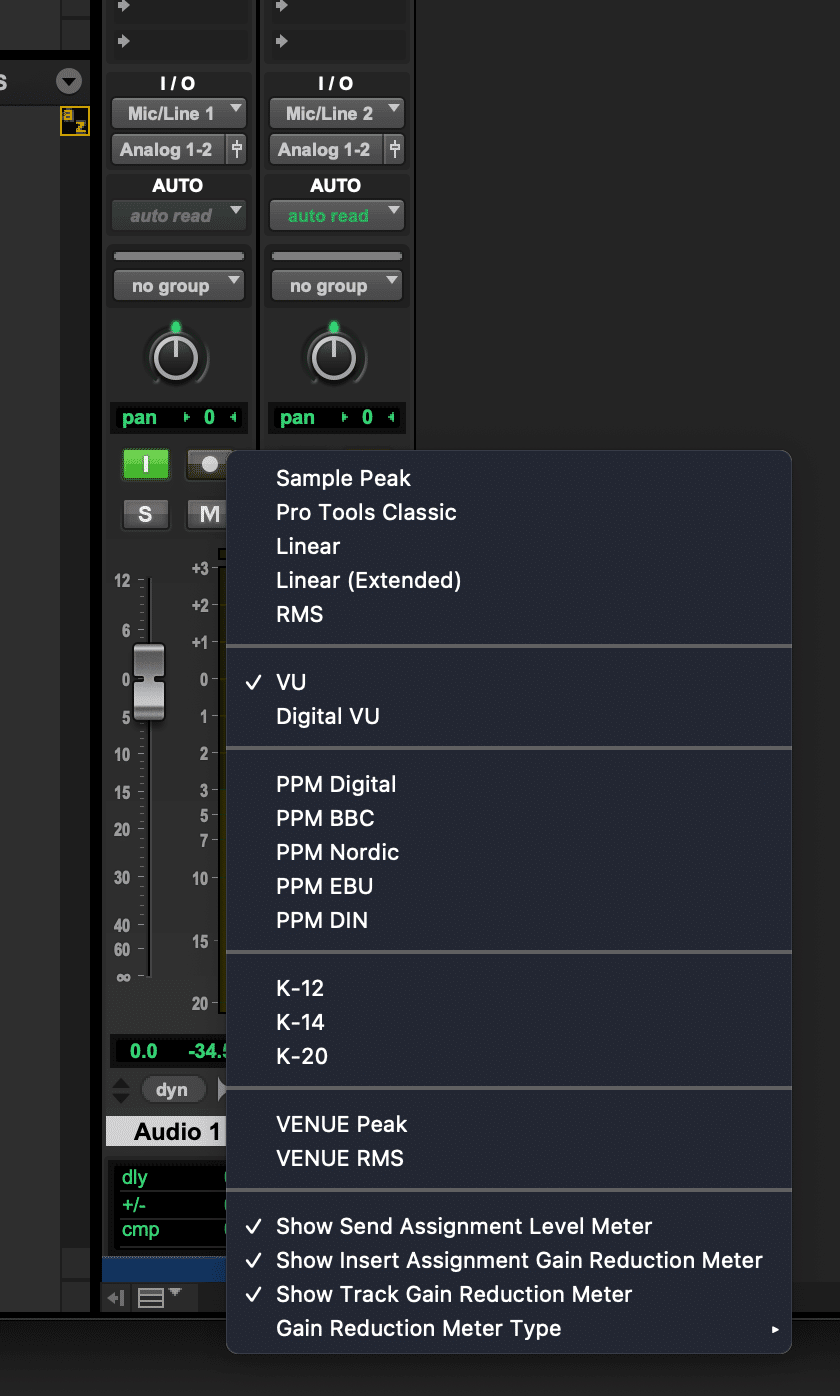Expand the first track's no group selector
Image resolution: width=840 pixels, height=1396 pixels.
pyautogui.click(x=178, y=286)
